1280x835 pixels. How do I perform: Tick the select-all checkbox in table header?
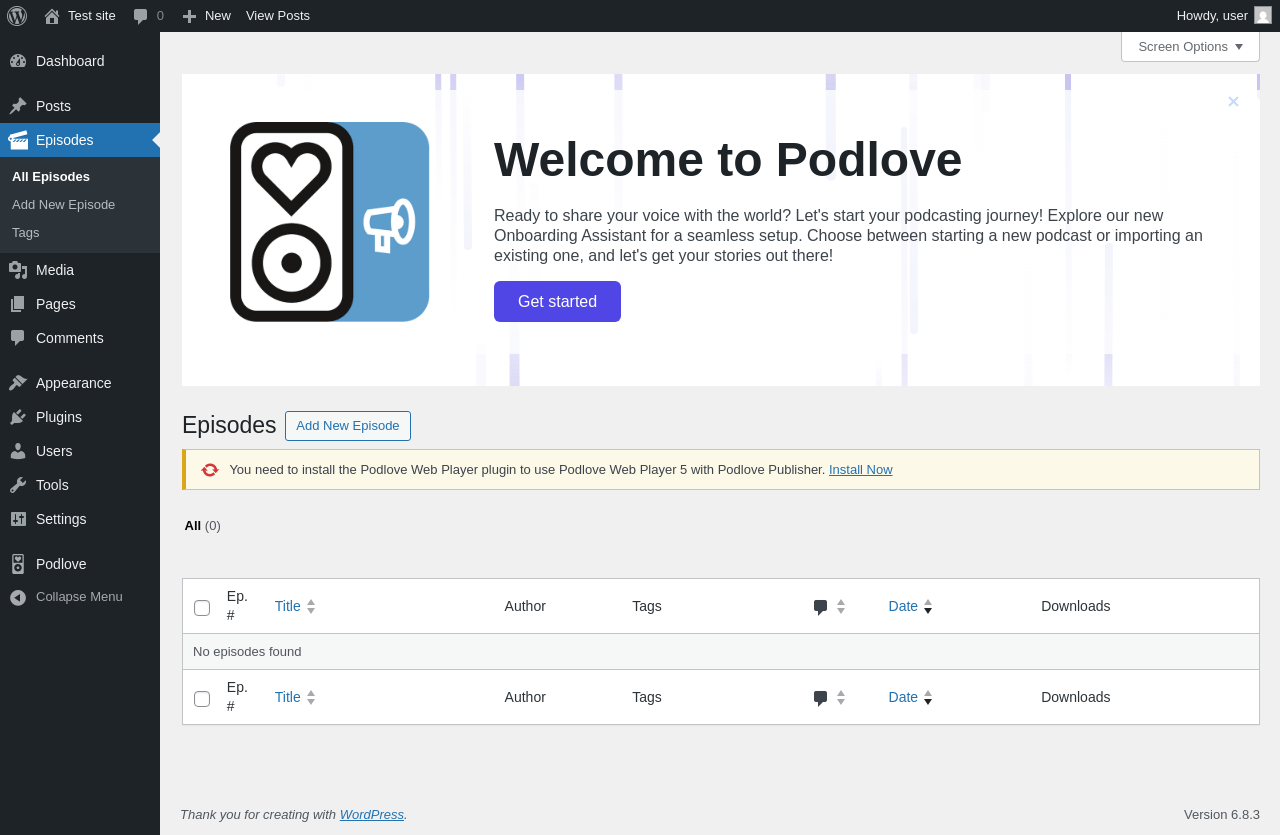pyautogui.click(x=202, y=608)
